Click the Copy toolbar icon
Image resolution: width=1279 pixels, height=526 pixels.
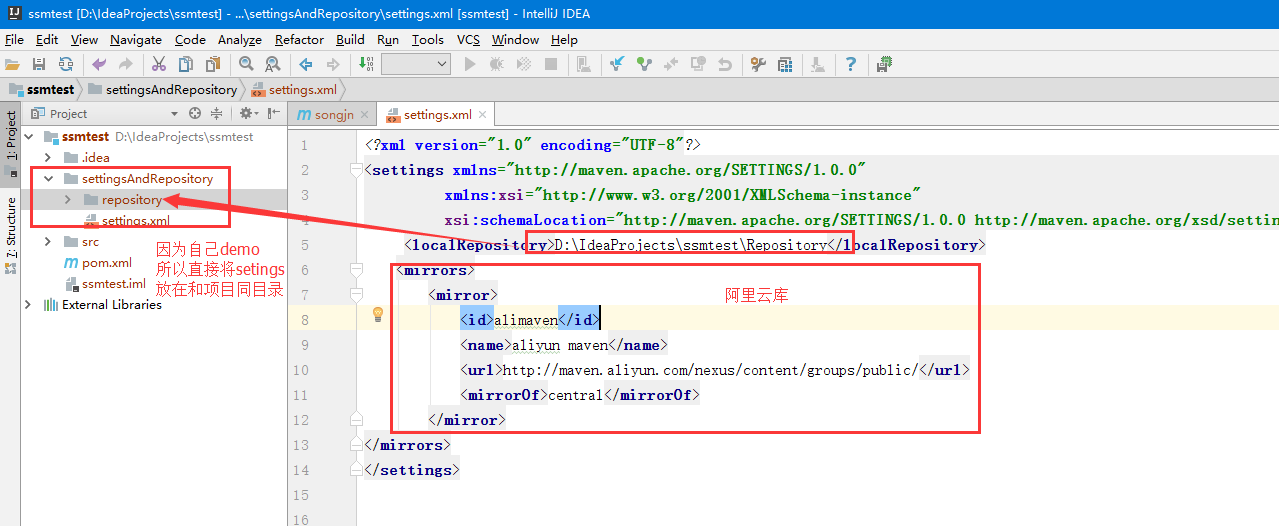pos(186,64)
